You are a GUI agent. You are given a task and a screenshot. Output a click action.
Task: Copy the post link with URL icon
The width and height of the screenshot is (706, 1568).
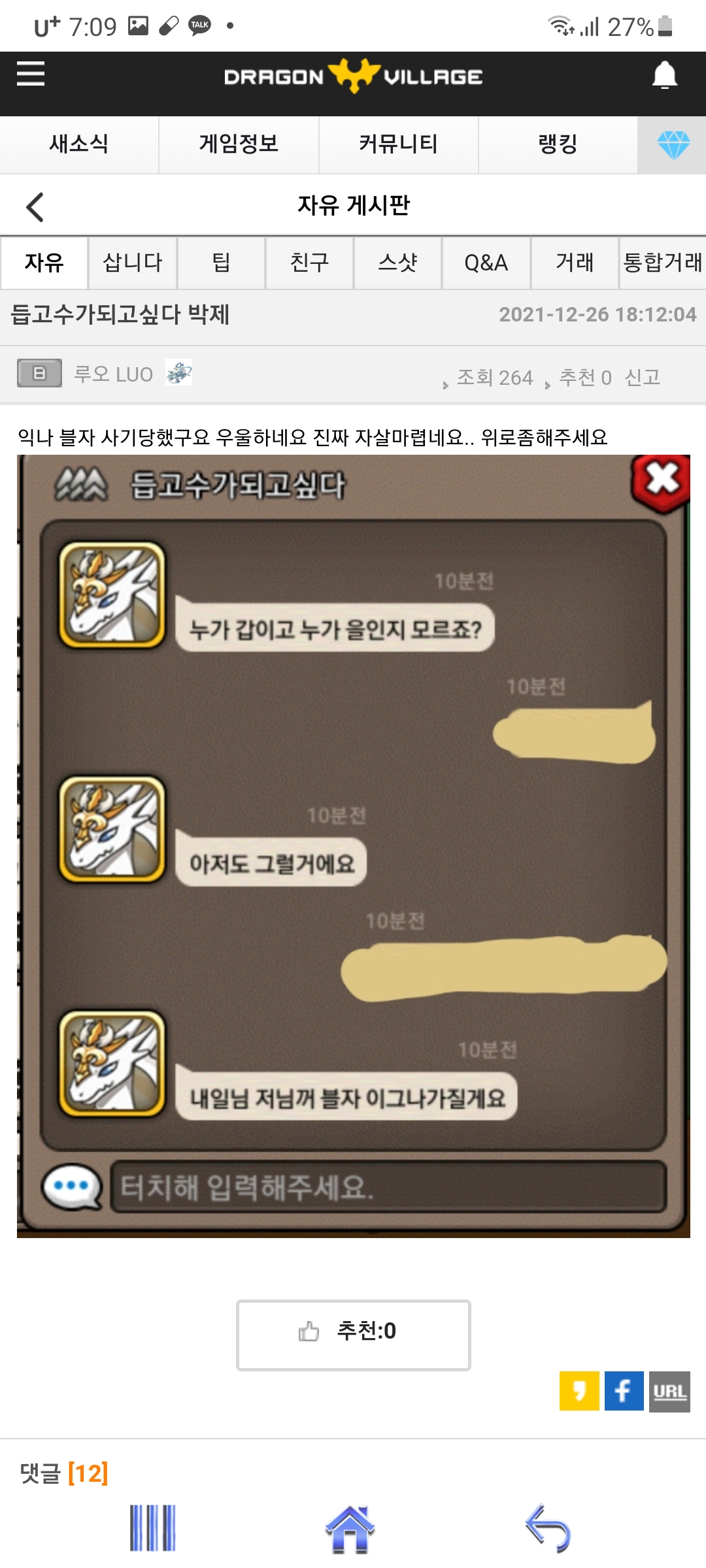click(669, 1391)
